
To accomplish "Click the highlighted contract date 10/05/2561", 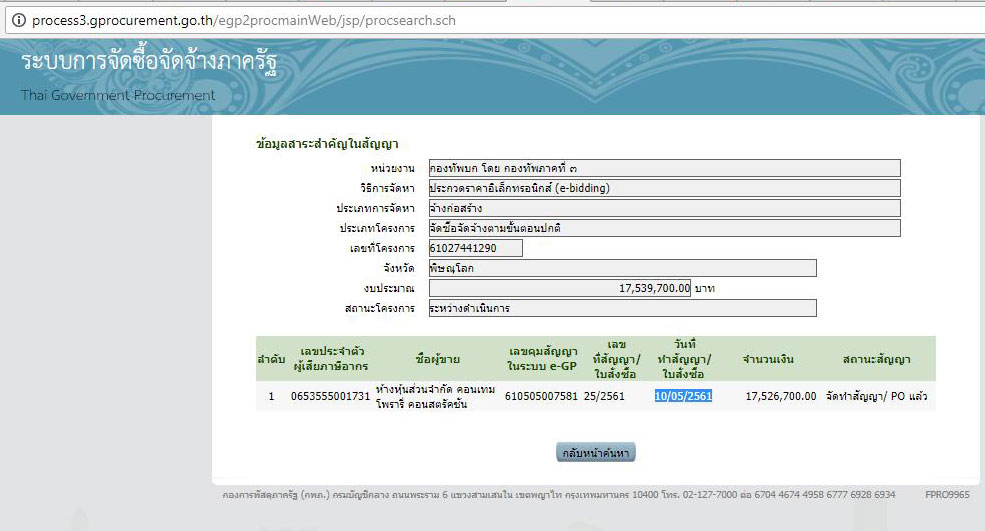I will click(x=683, y=396).
